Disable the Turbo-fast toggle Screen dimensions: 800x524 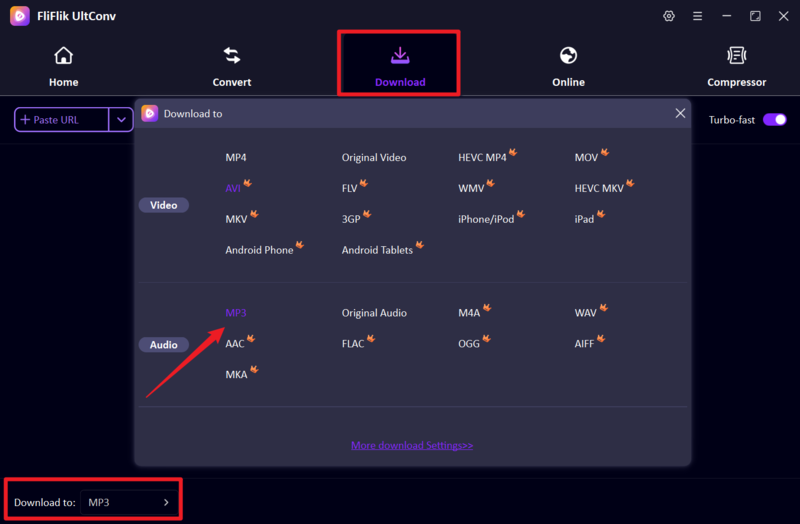coord(774,120)
